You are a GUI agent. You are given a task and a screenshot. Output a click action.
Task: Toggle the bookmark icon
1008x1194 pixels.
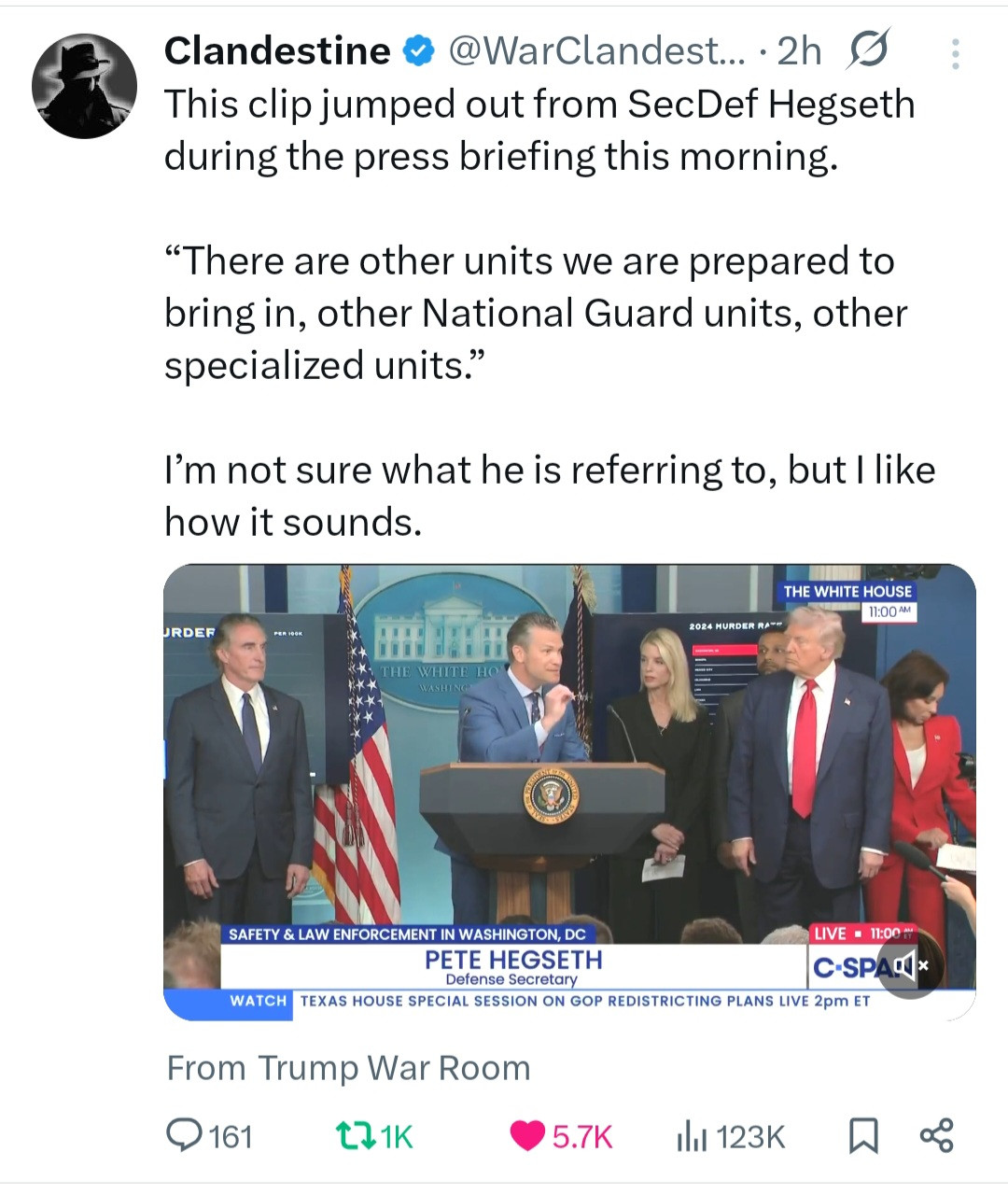863,1136
